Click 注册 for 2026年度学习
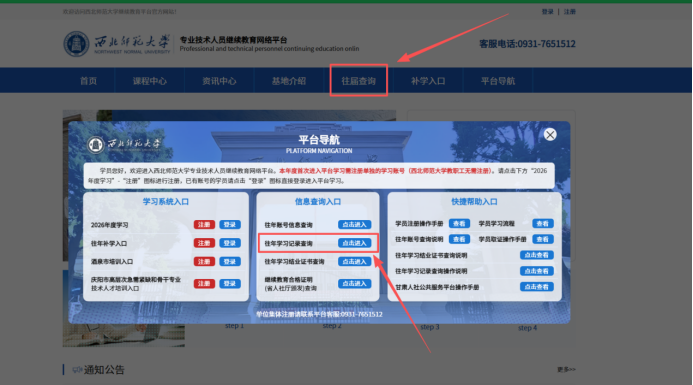693x385 pixels. click(x=204, y=225)
